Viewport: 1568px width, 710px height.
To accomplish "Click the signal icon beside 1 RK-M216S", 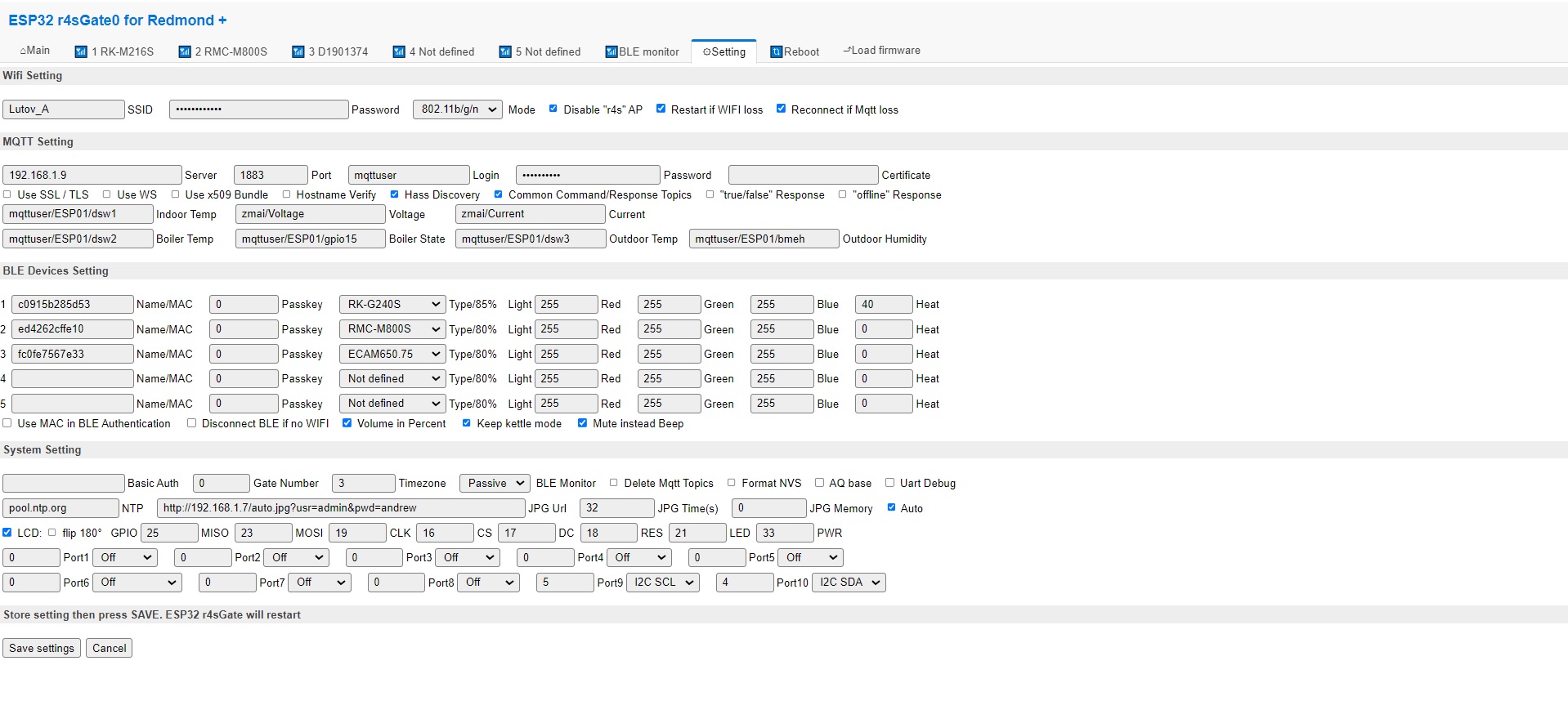I will pos(81,51).
